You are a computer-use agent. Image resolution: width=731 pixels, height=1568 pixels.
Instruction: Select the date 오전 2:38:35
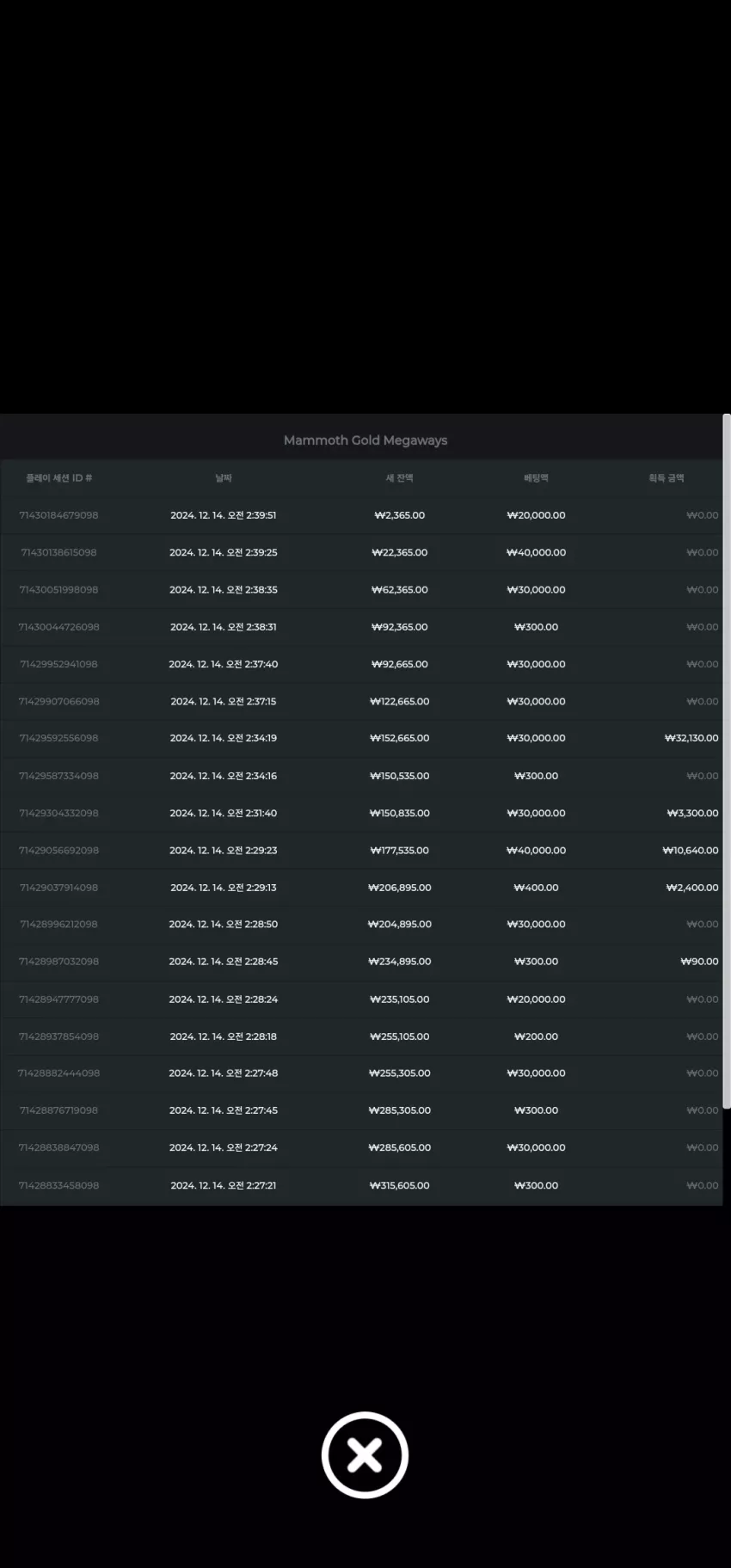(x=224, y=589)
